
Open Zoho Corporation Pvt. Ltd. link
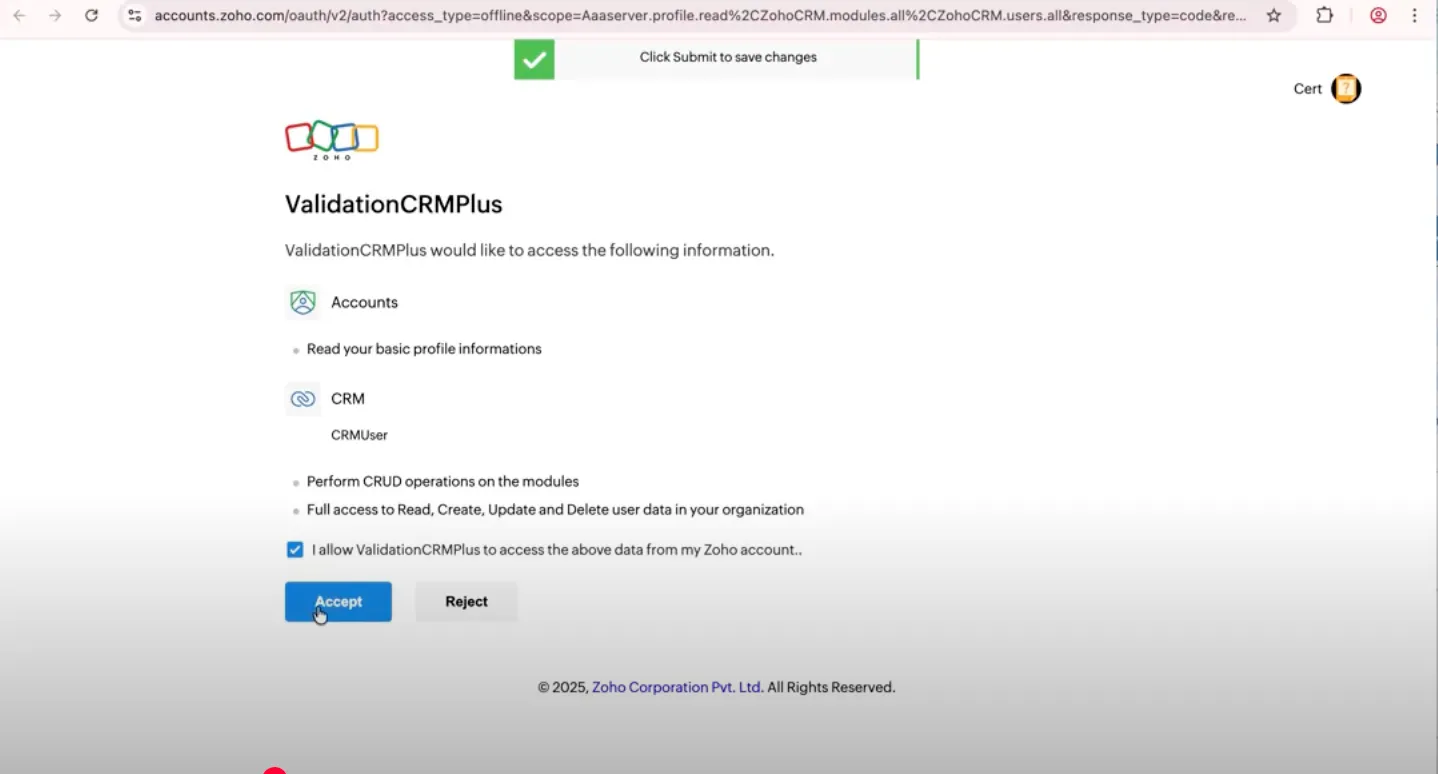[677, 687]
